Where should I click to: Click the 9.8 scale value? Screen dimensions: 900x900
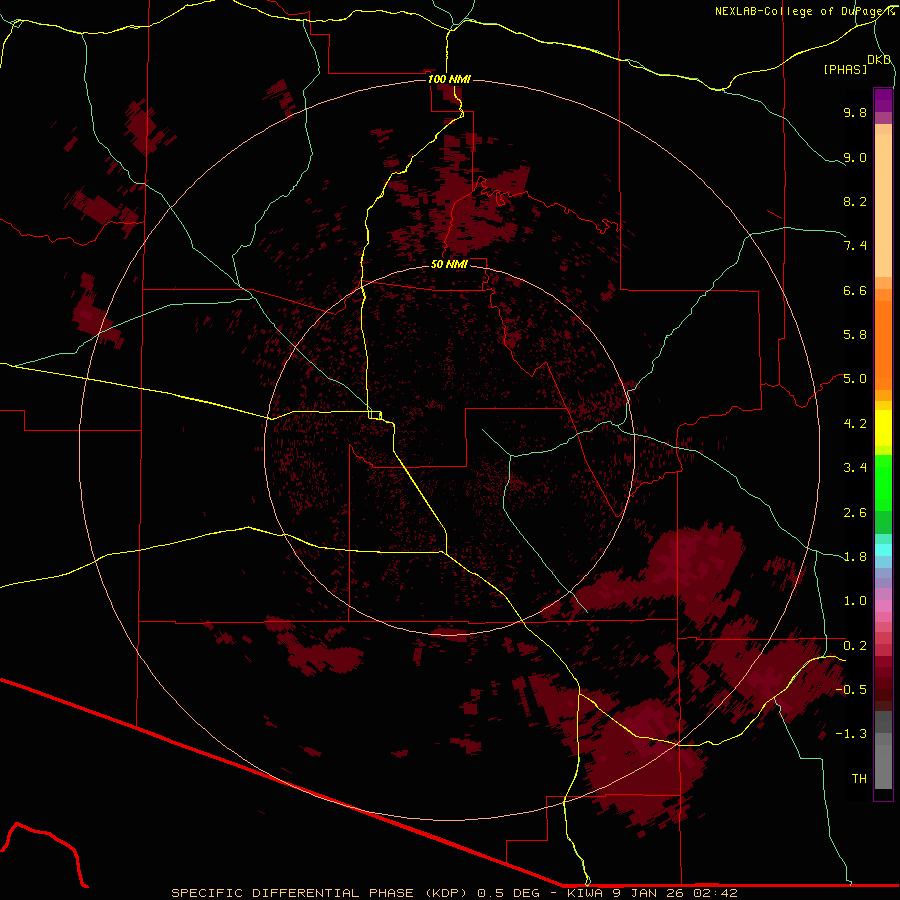855,112
